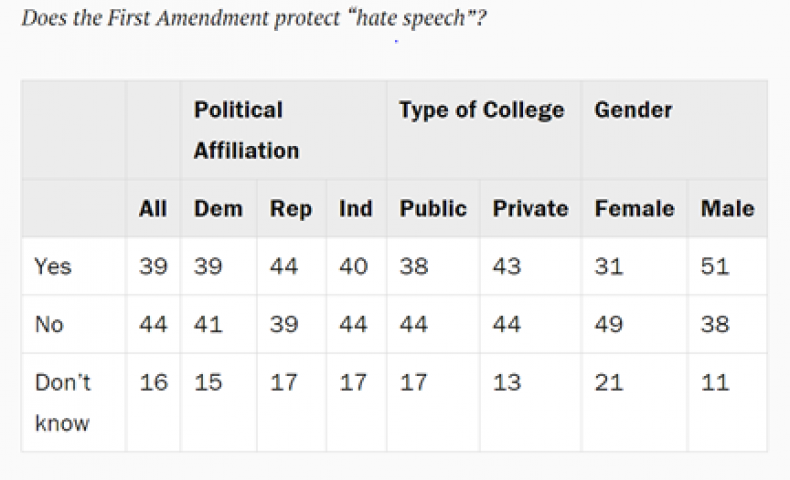Select the Female 'No' value 49
Screen dimensions: 790x480
(x=609, y=324)
